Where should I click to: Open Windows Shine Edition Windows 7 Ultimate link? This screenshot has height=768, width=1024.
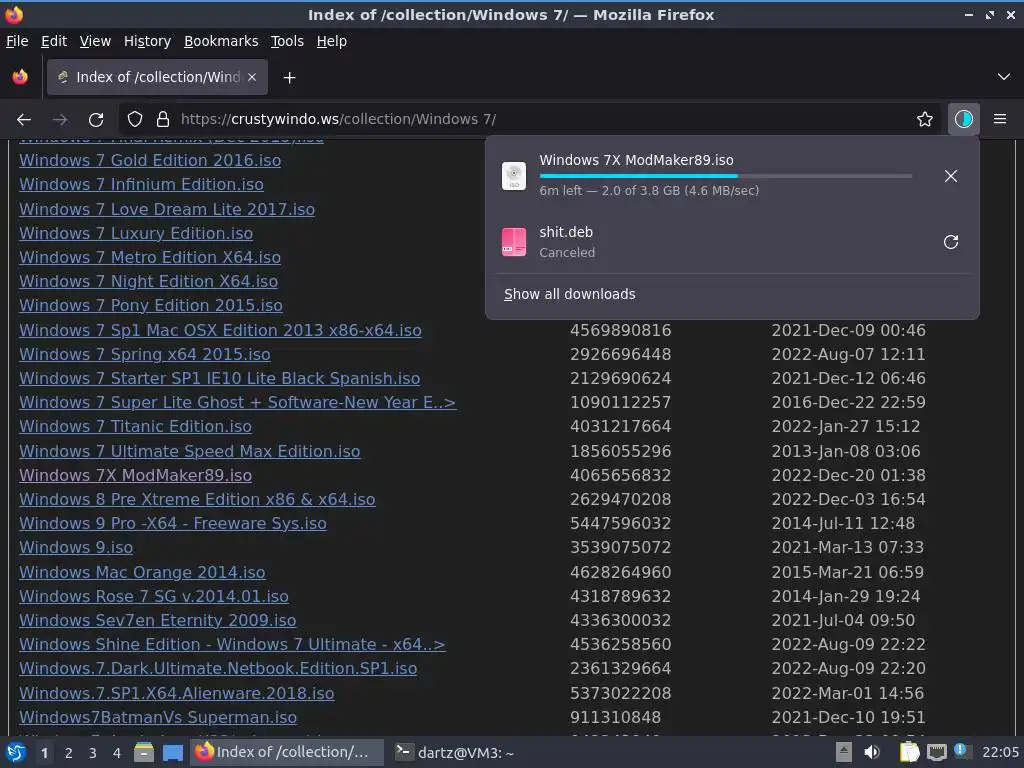(232, 645)
